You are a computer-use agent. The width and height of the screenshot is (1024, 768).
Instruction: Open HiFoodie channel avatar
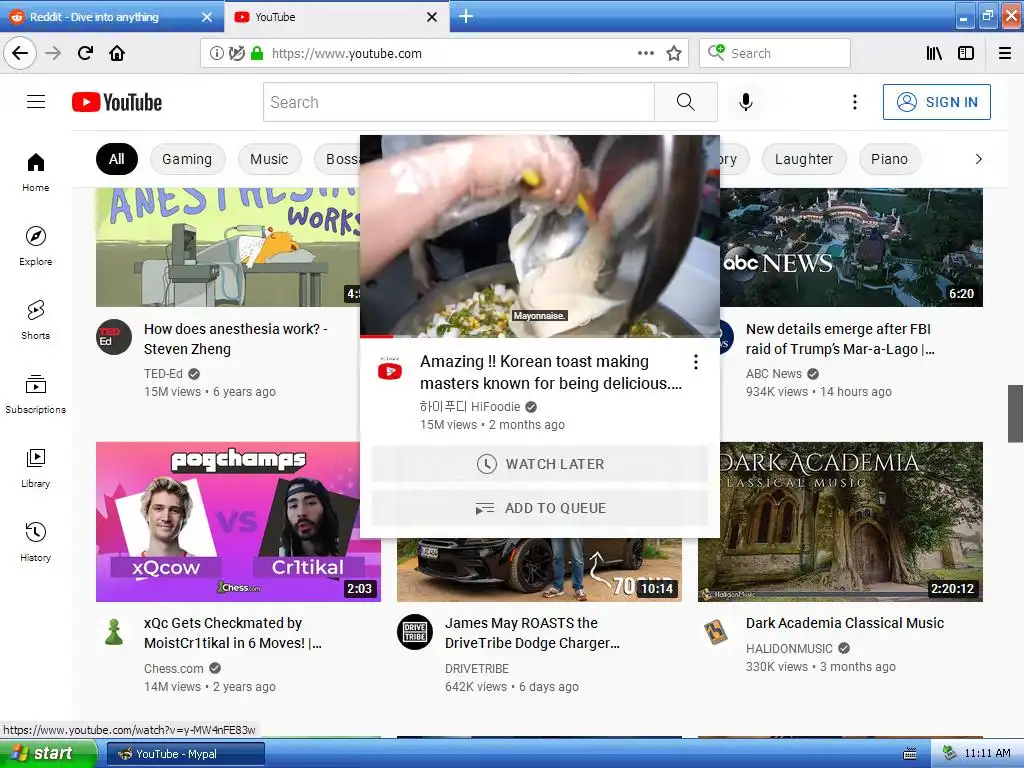pyautogui.click(x=390, y=370)
